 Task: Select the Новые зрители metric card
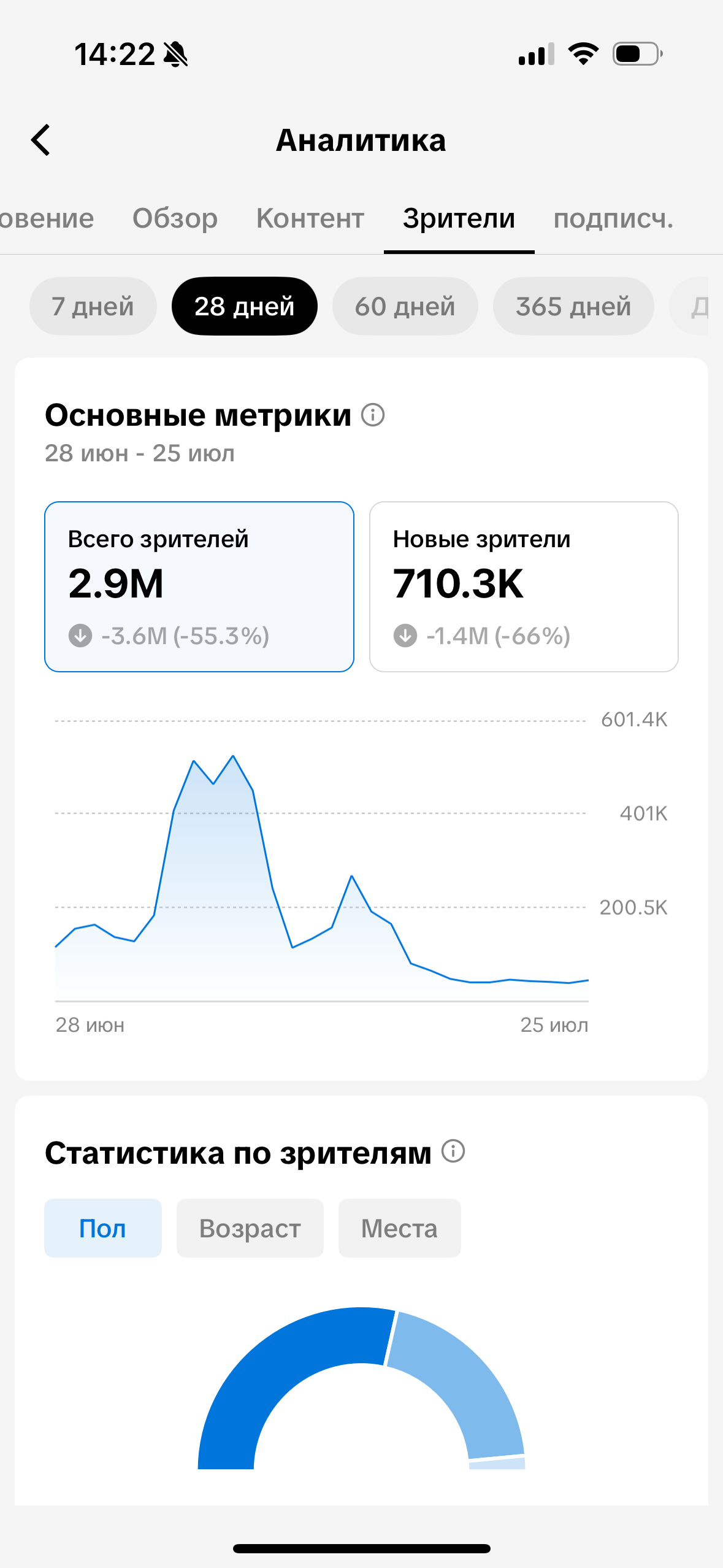524,586
